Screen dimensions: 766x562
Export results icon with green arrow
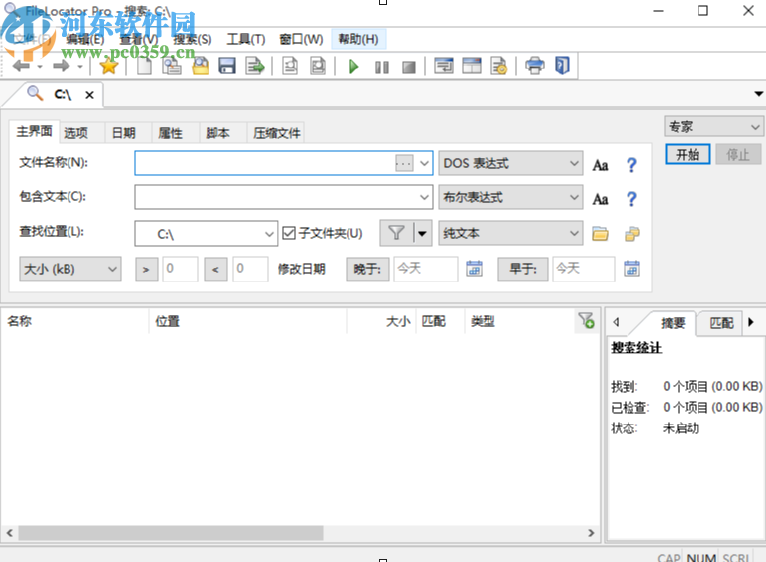255,65
